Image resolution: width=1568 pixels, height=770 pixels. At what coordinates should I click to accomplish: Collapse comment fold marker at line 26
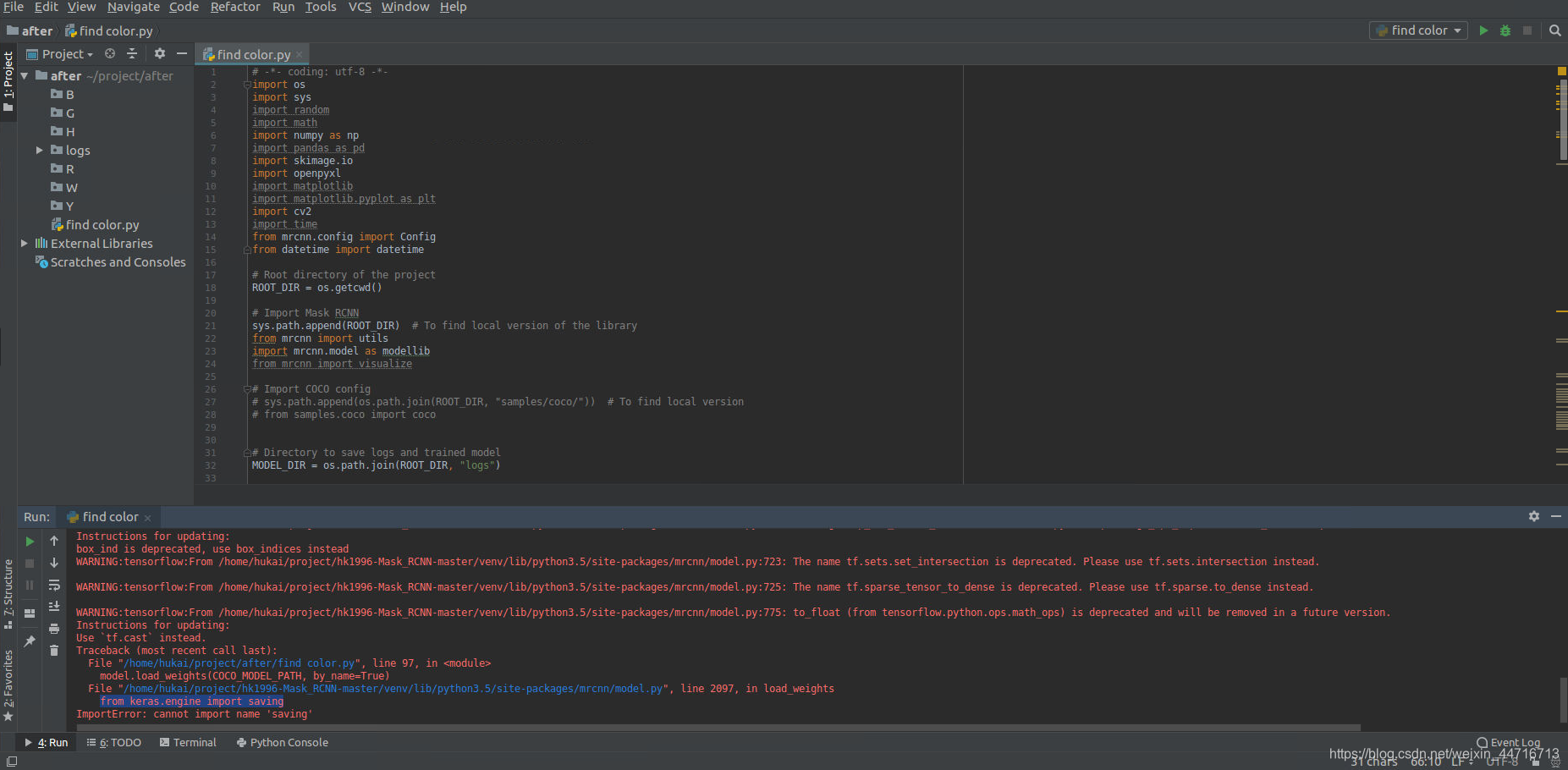pos(247,389)
